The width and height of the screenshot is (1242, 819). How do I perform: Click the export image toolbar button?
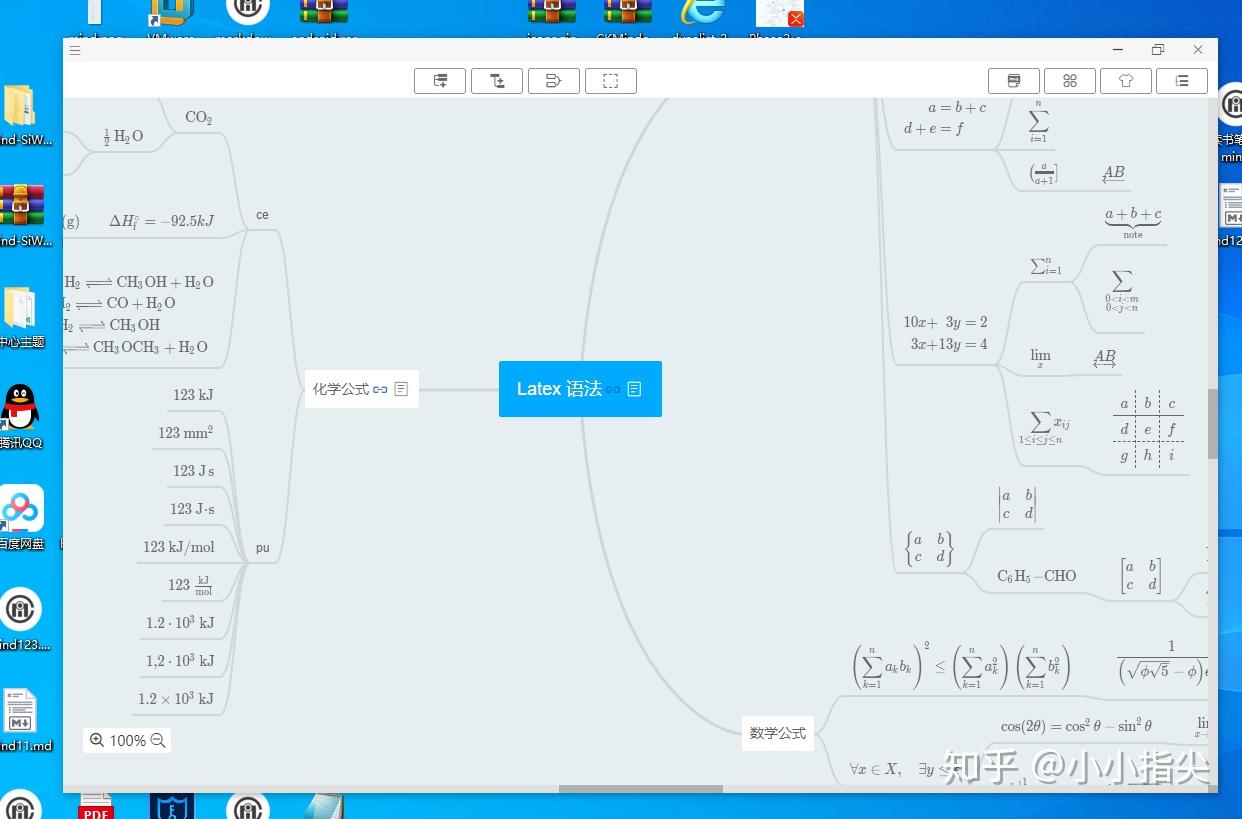[x=1014, y=81]
